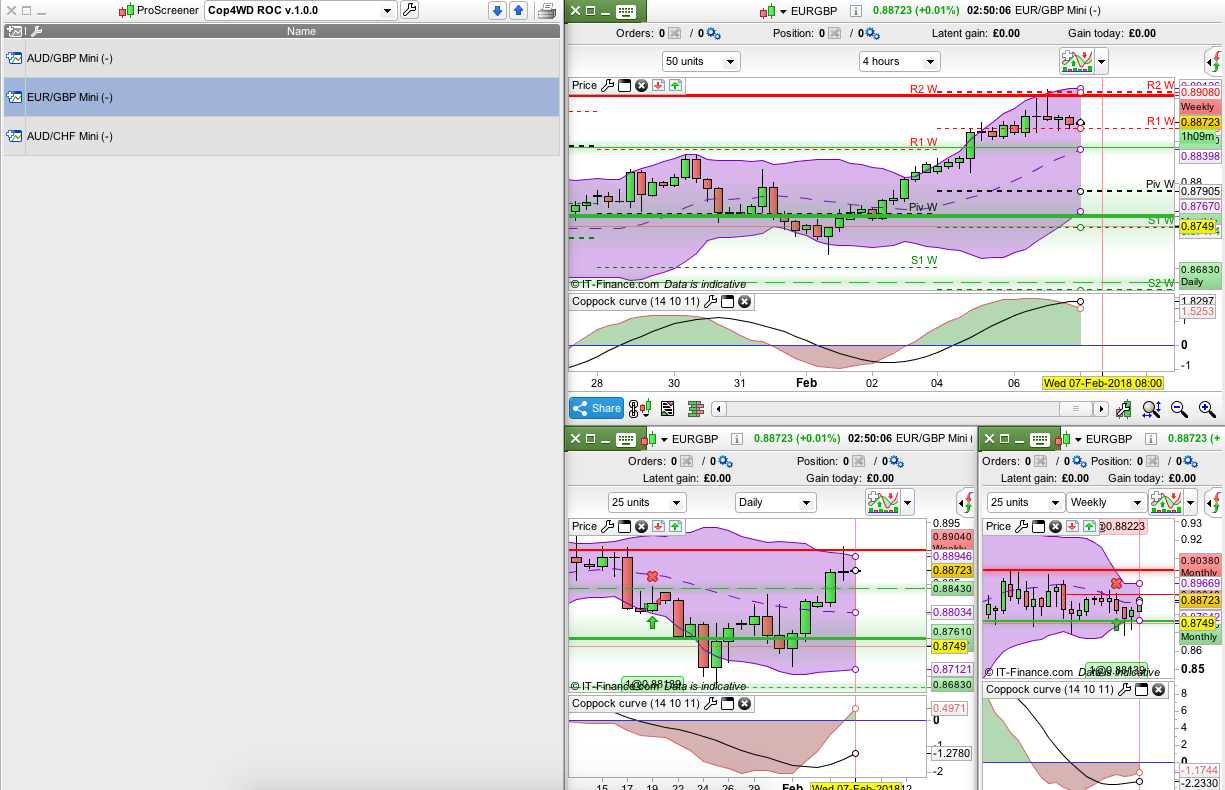The image size is (1225, 790).
Task: Open ProScreener settings wrench icon
Action: (x=409, y=11)
